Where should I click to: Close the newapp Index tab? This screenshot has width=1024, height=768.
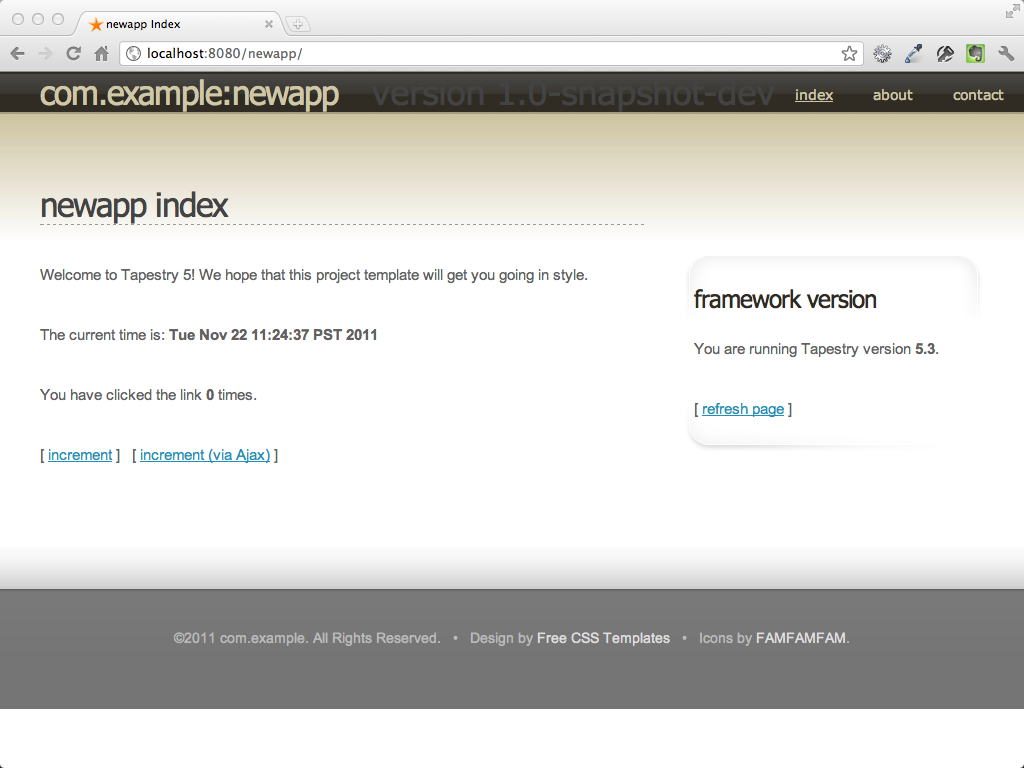(x=268, y=24)
